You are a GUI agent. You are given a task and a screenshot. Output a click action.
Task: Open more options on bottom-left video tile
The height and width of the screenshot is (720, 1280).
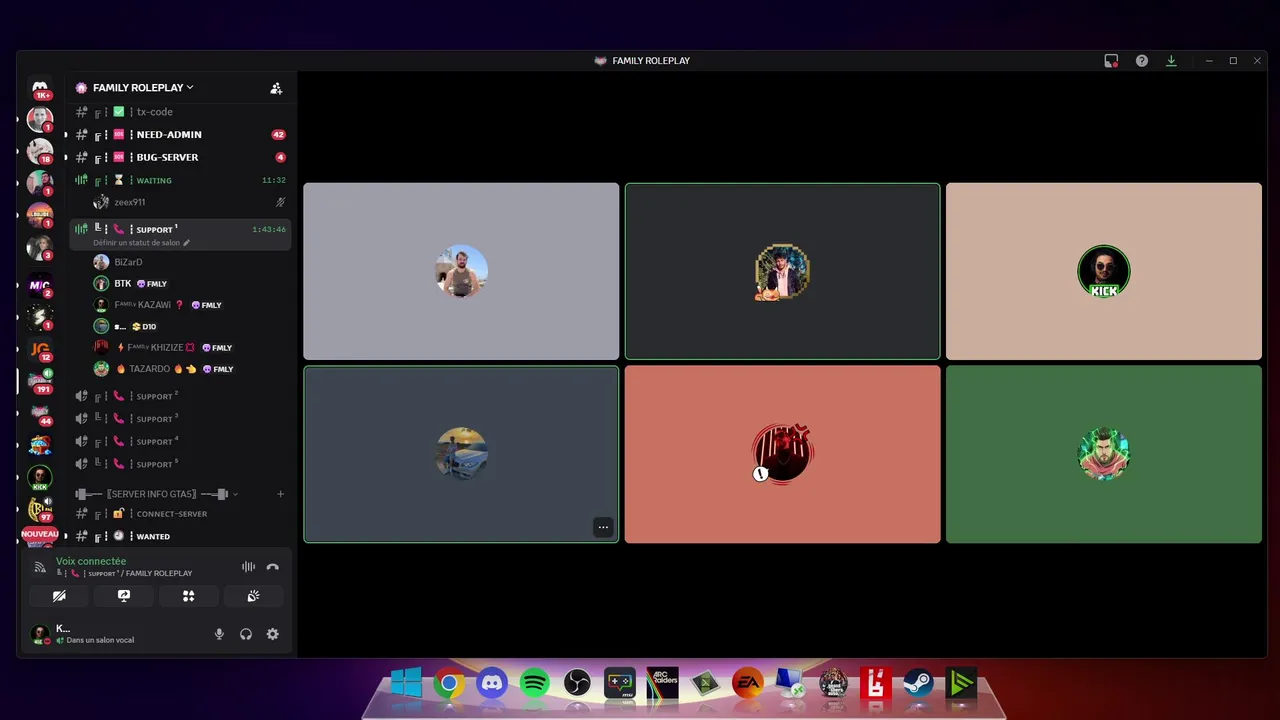point(603,527)
